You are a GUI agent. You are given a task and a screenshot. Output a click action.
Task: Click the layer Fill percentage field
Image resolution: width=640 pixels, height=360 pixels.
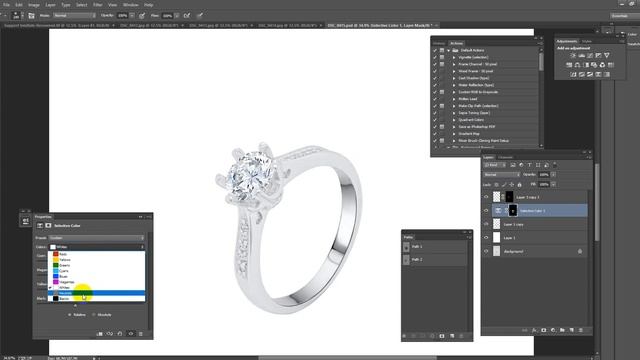(x=544, y=185)
